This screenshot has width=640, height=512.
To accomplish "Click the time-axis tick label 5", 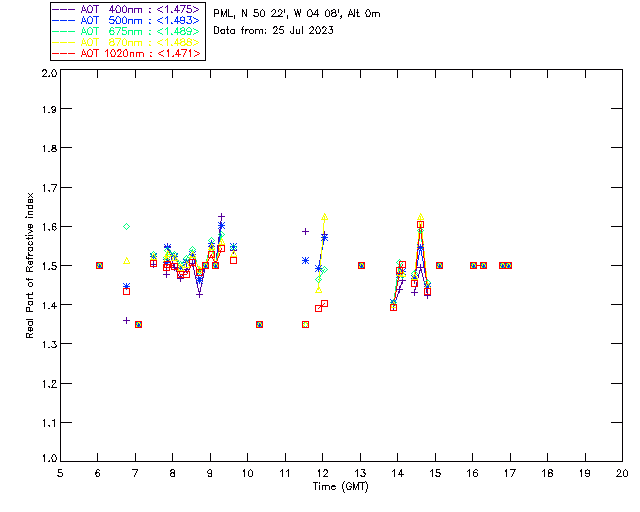I will pyautogui.click(x=60, y=473).
